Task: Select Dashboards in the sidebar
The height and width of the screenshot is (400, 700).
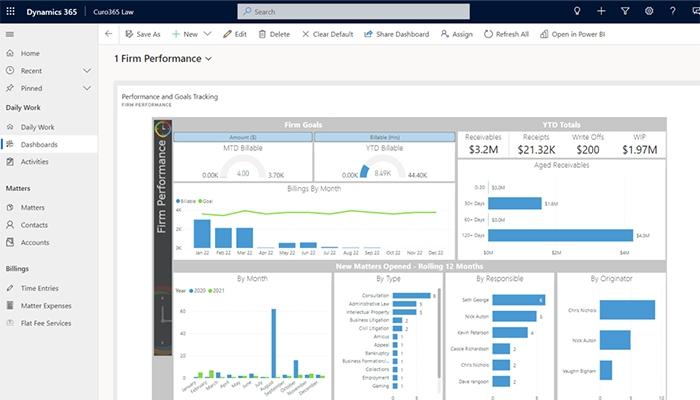Action: [x=49, y=144]
